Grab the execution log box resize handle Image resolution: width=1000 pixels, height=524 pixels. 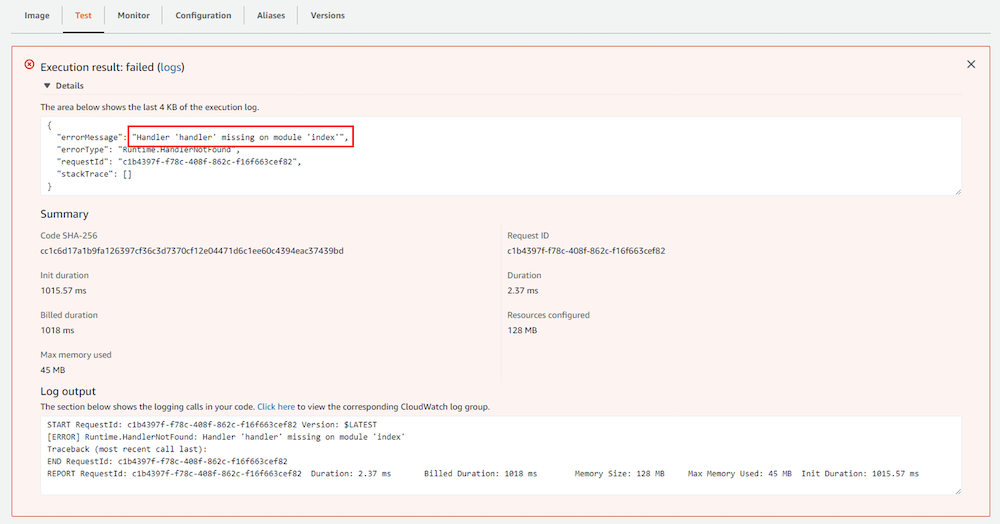coord(956,190)
